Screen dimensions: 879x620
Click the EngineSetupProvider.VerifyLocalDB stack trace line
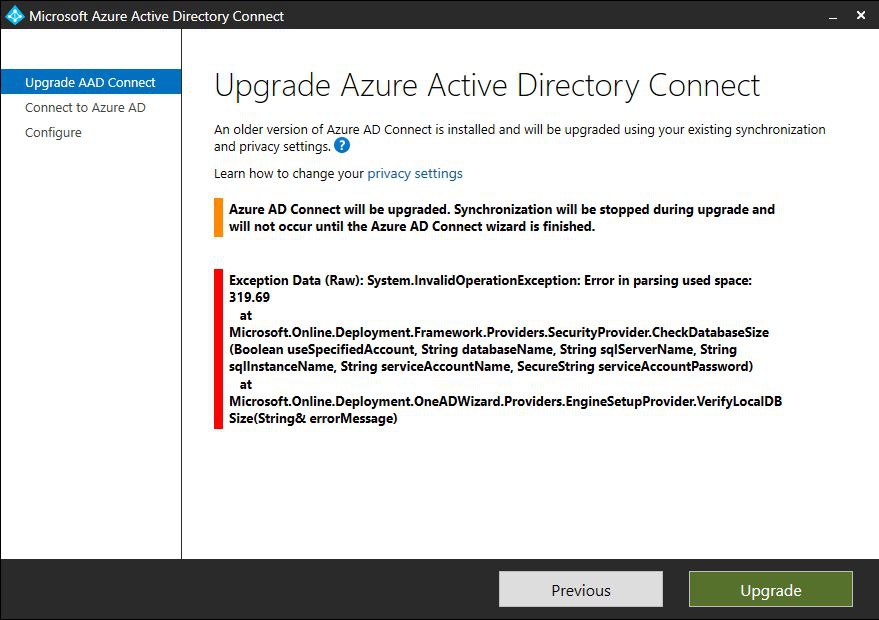(505, 401)
